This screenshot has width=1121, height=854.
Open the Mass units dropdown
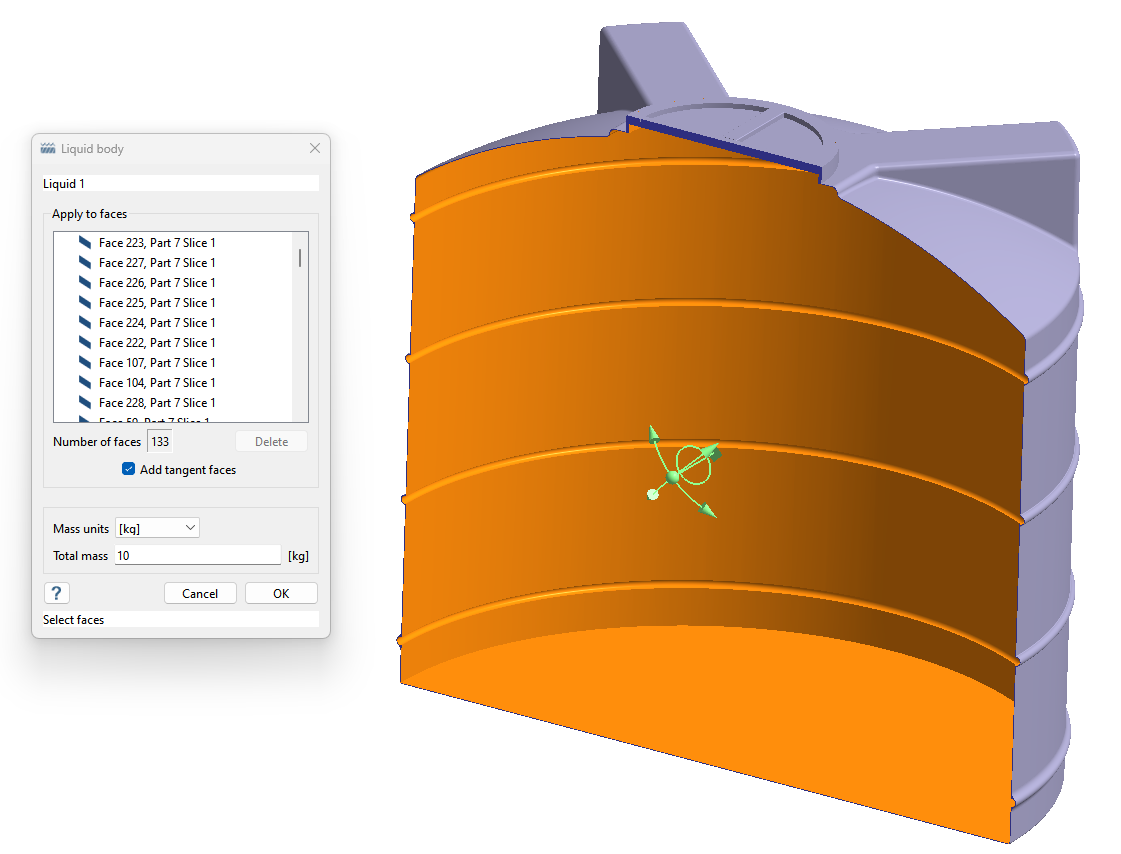coord(158,528)
